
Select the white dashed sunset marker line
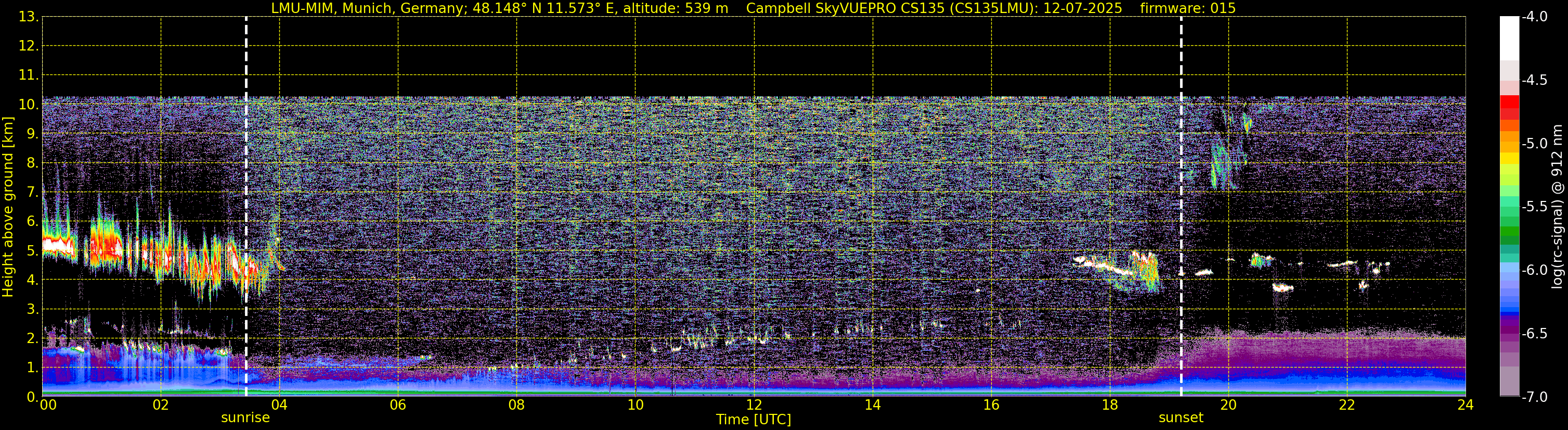point(1181,207)
